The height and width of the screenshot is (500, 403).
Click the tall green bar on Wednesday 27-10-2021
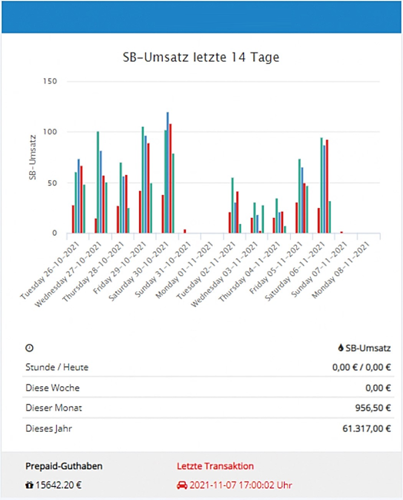point(98,182)
